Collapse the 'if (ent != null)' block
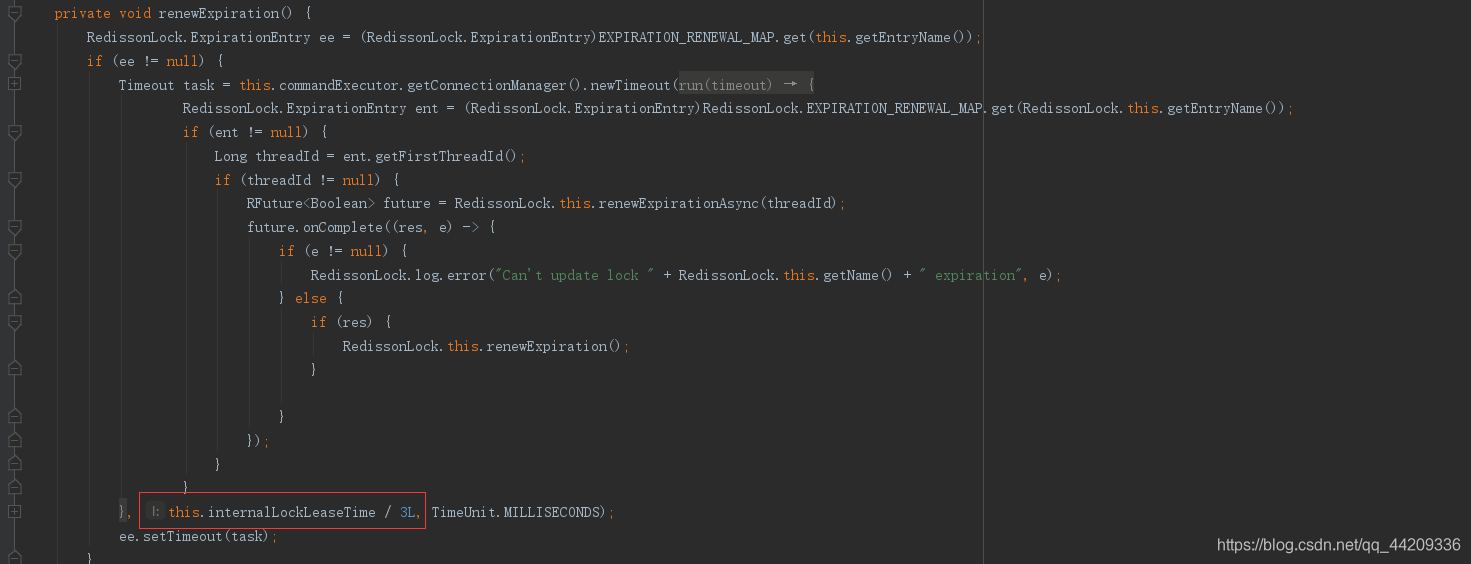 pyautogui.click(x=14, y=132)
